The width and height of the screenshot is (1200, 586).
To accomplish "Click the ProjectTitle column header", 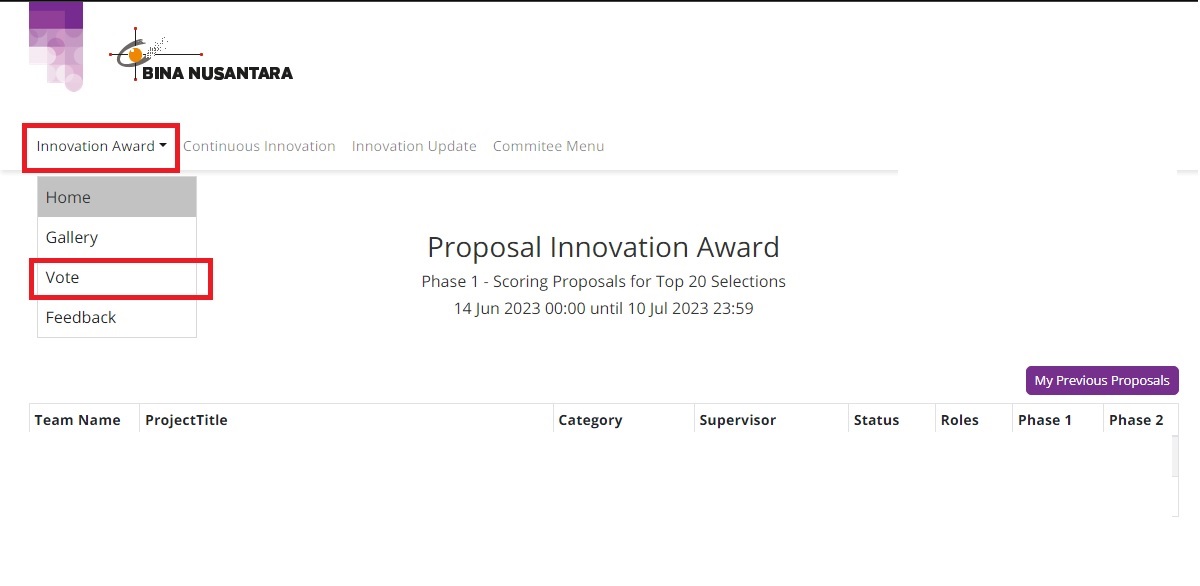I will pyautogui.click(x=186, y=420).
